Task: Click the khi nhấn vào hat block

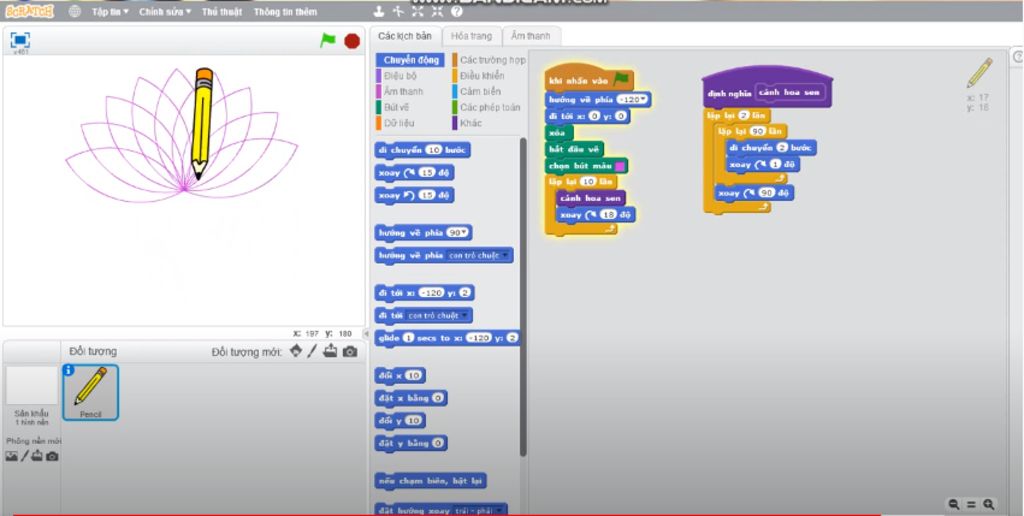Action: pos(588,79)
